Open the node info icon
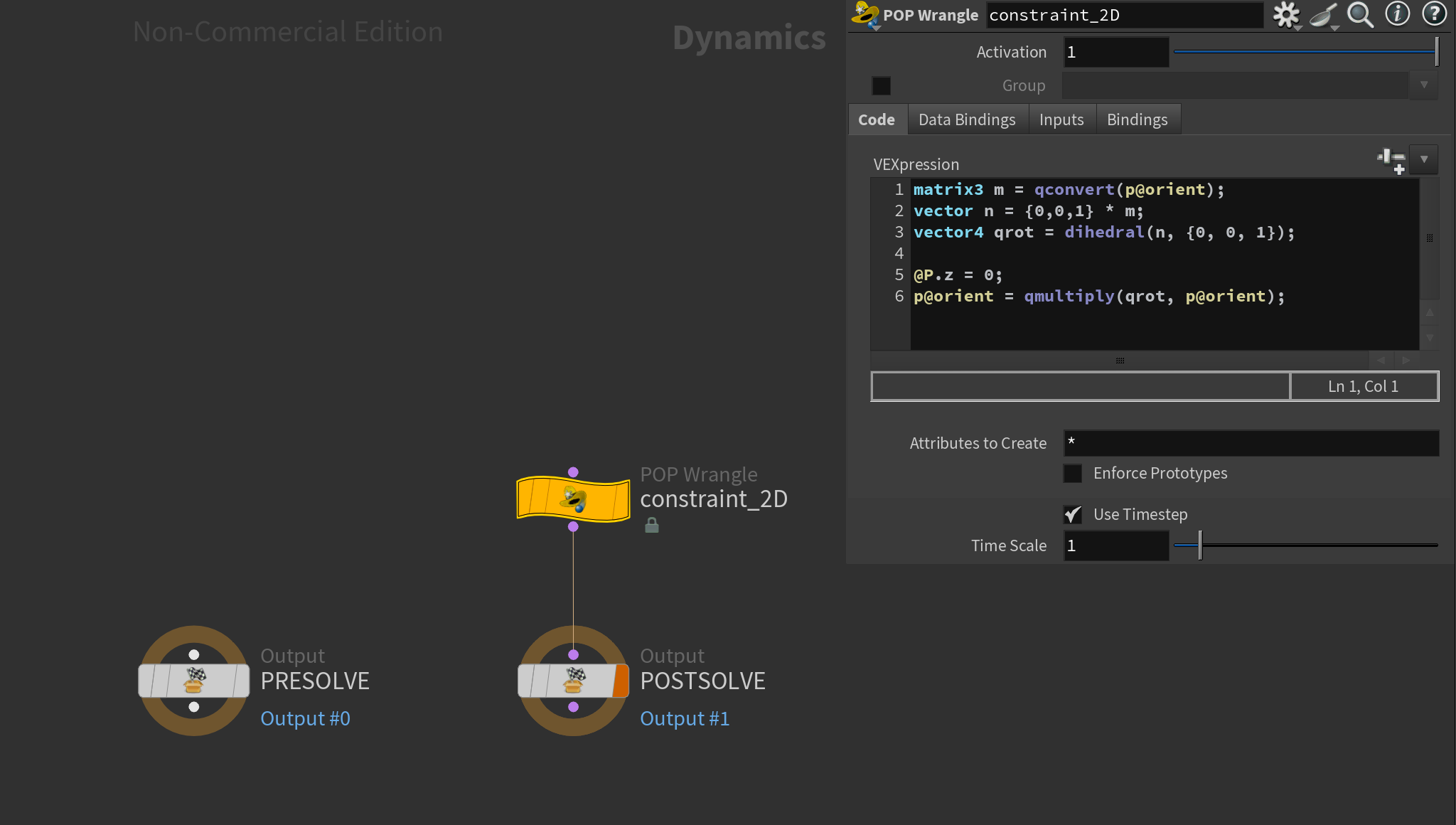This screenshot has width=1456, height=825. coord(1397,14)
